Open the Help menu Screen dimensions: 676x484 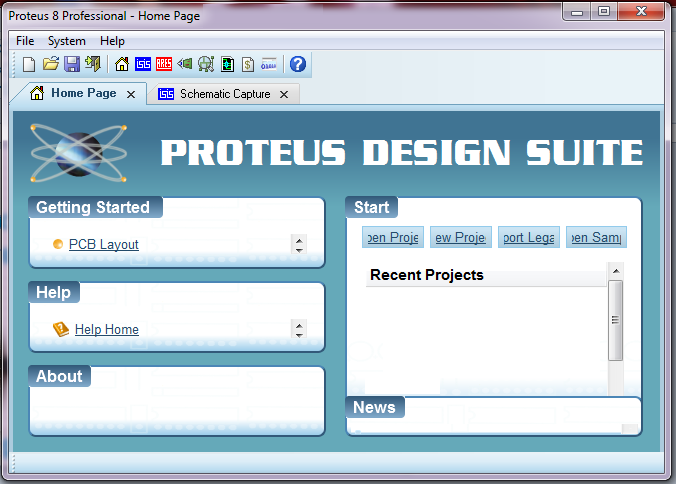[112, 41]
